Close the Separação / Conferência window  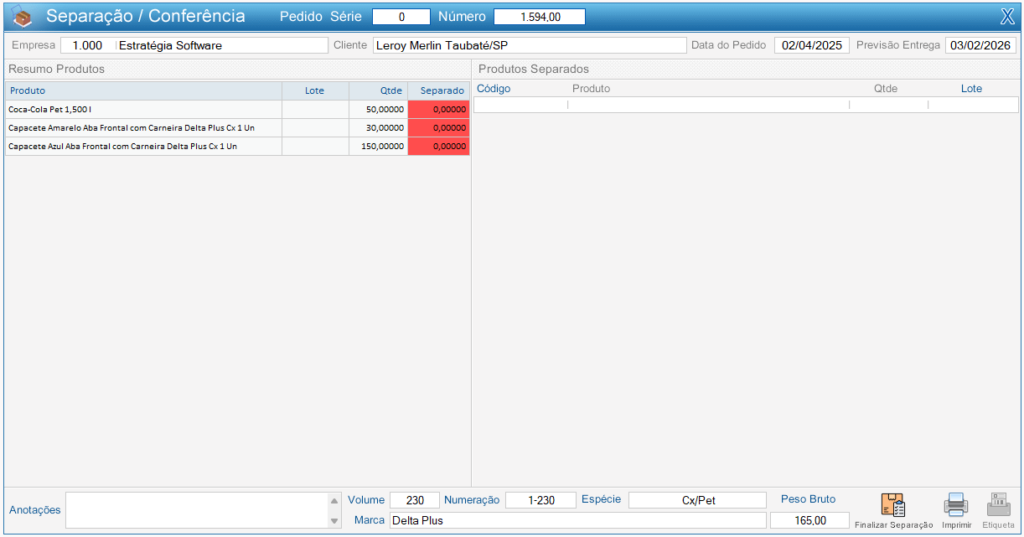(1007, 16)
